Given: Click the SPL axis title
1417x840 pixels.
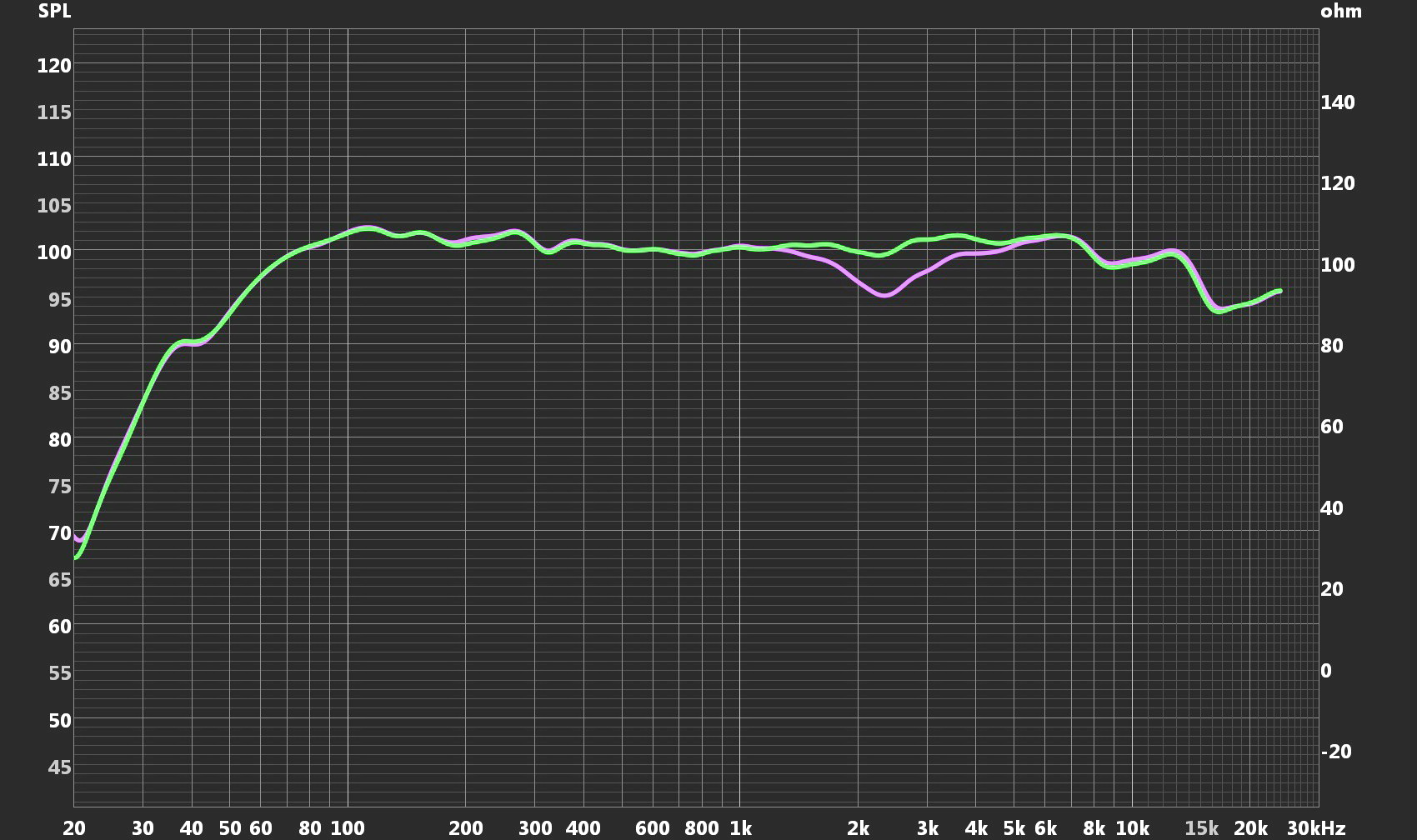Looking at the screenshot, I should coord(54,11).
